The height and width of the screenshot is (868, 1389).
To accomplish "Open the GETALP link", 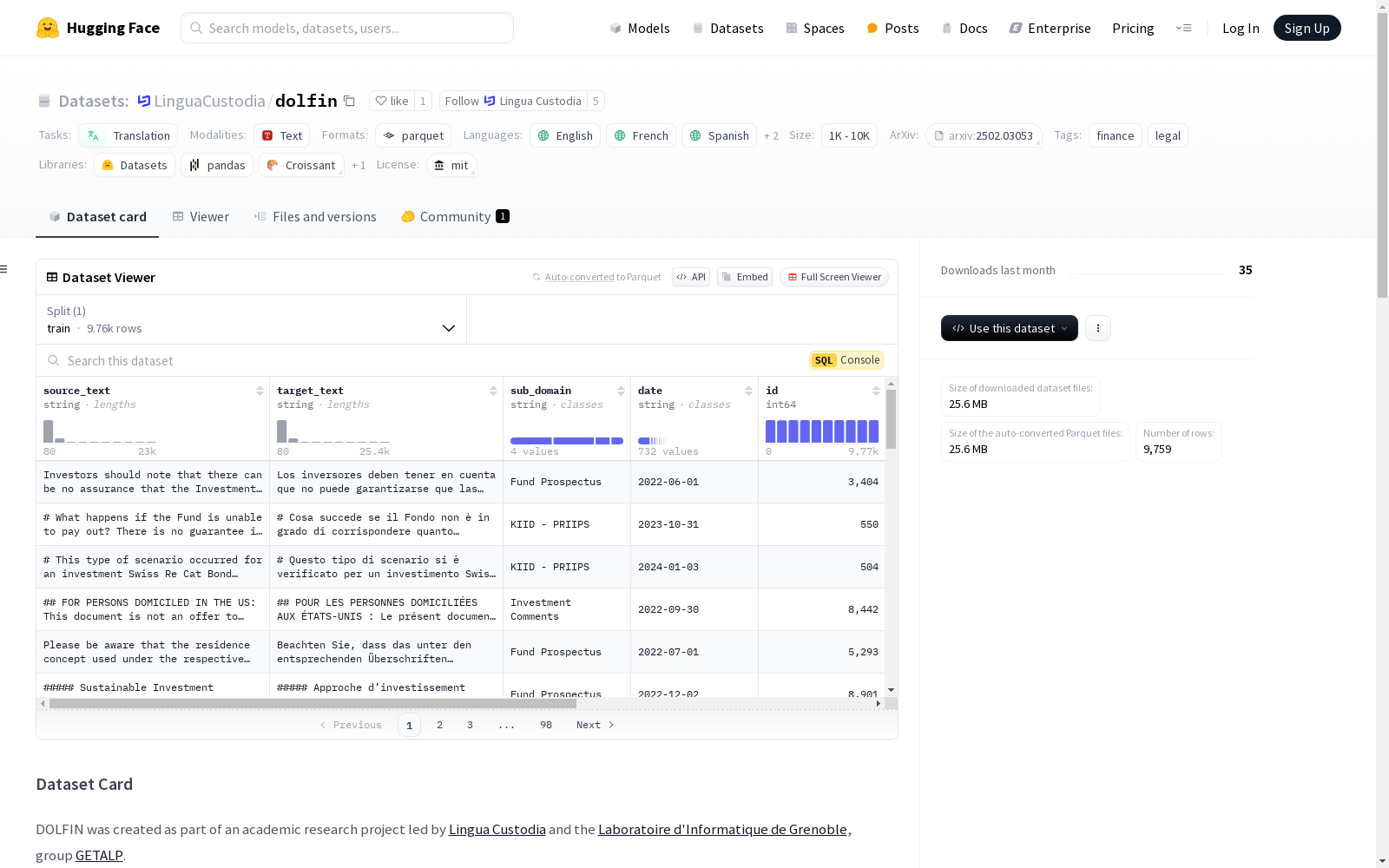I will [99, 855].
